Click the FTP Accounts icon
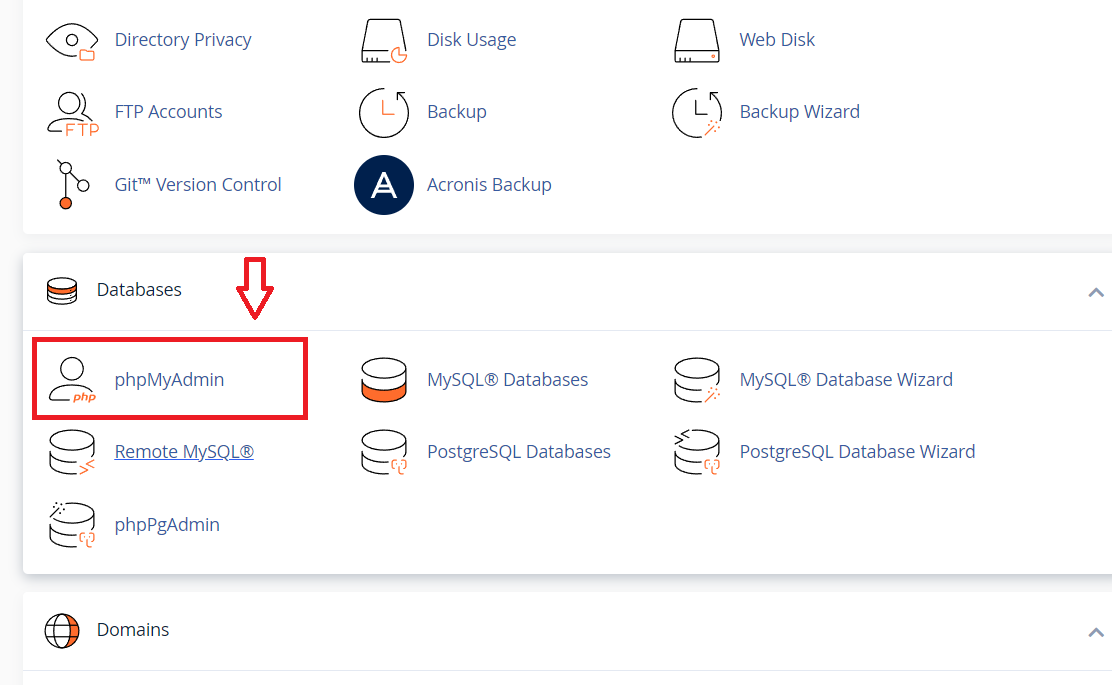1112x685 pixels. tap(72, 112)
